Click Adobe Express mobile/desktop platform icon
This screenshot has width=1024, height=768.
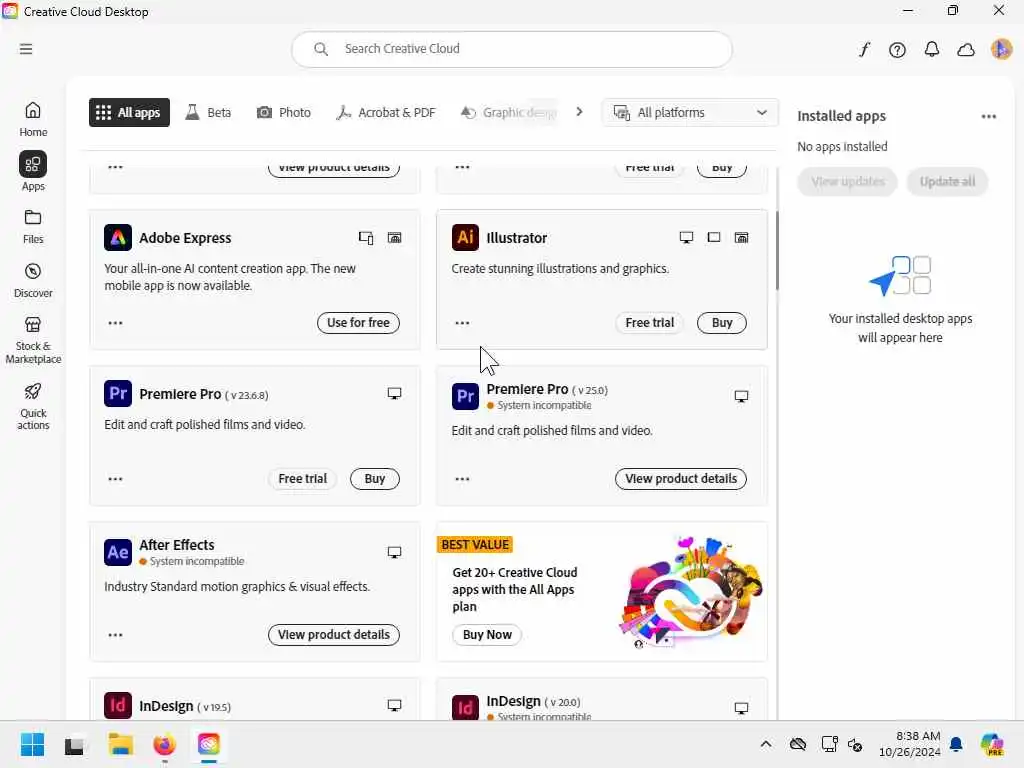click(366, 238)
